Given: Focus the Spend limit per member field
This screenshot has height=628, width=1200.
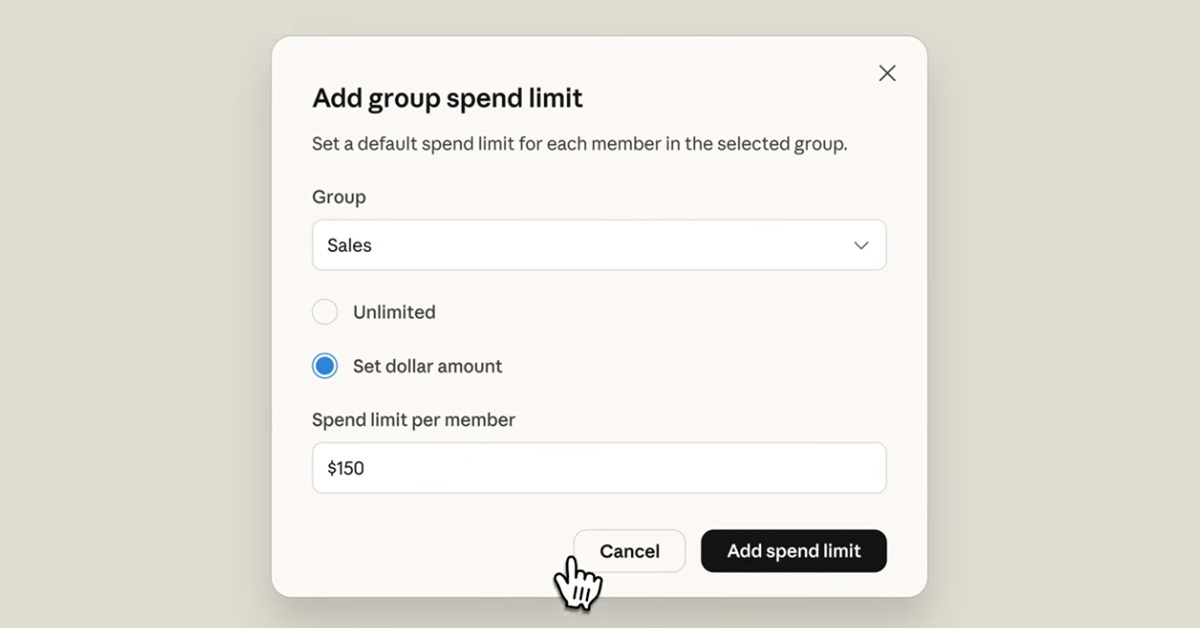Looking at the screenshot, I should (598, 468).
